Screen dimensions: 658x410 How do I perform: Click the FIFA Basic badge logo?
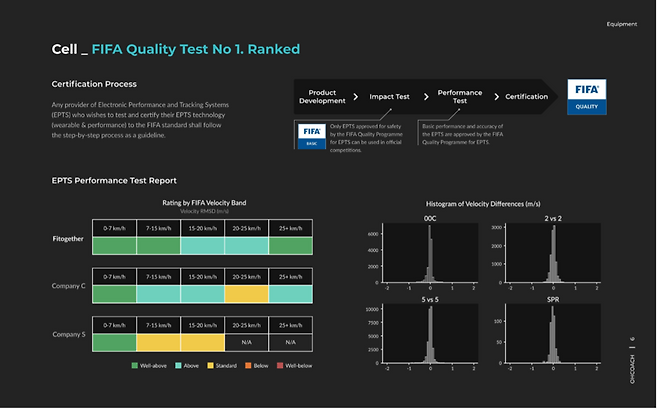310,135
